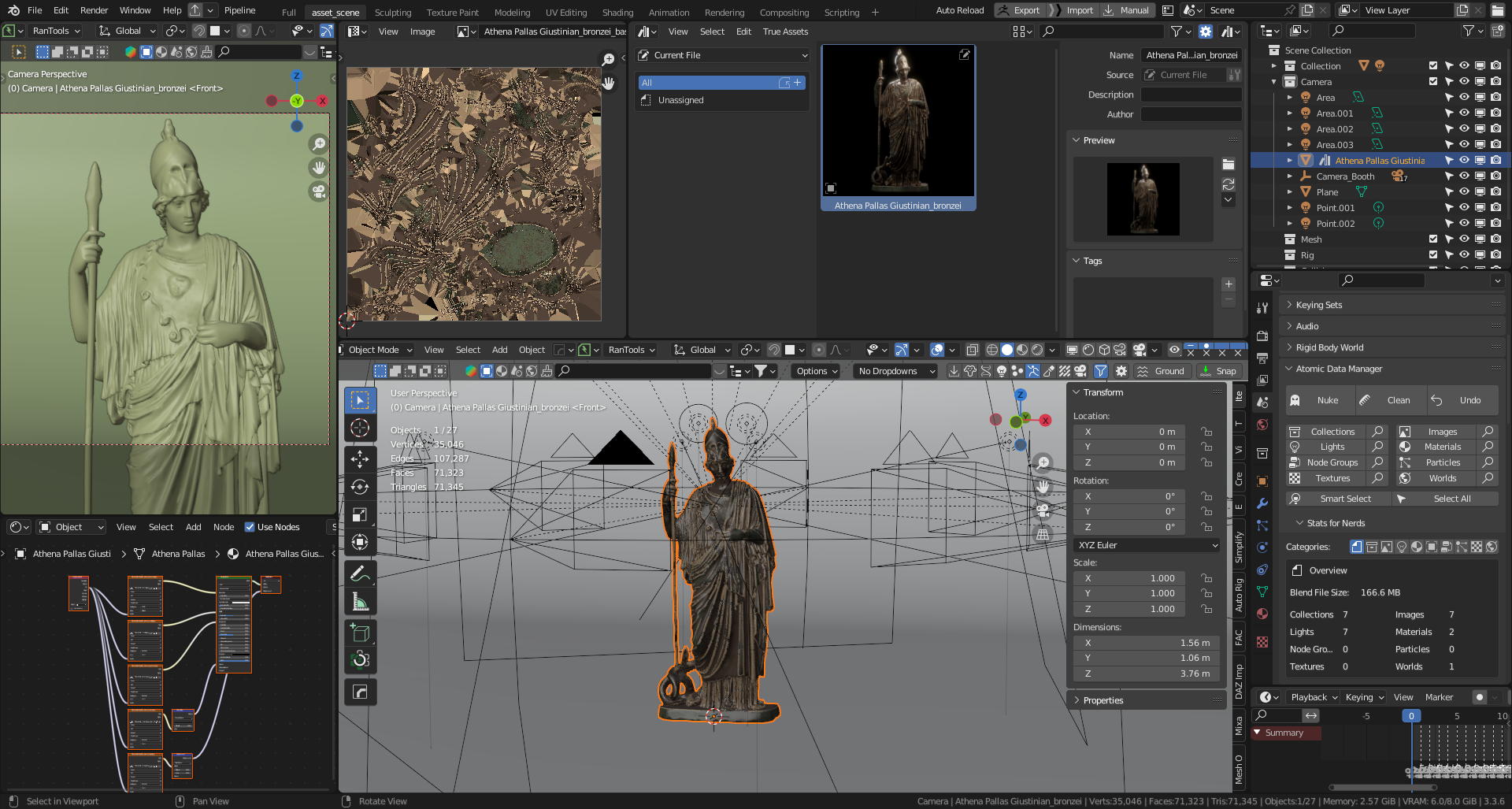Click the running figure icon in the viewport header
The width and height of the screenshot is (1512, 809).
[x=1033, y=371]
